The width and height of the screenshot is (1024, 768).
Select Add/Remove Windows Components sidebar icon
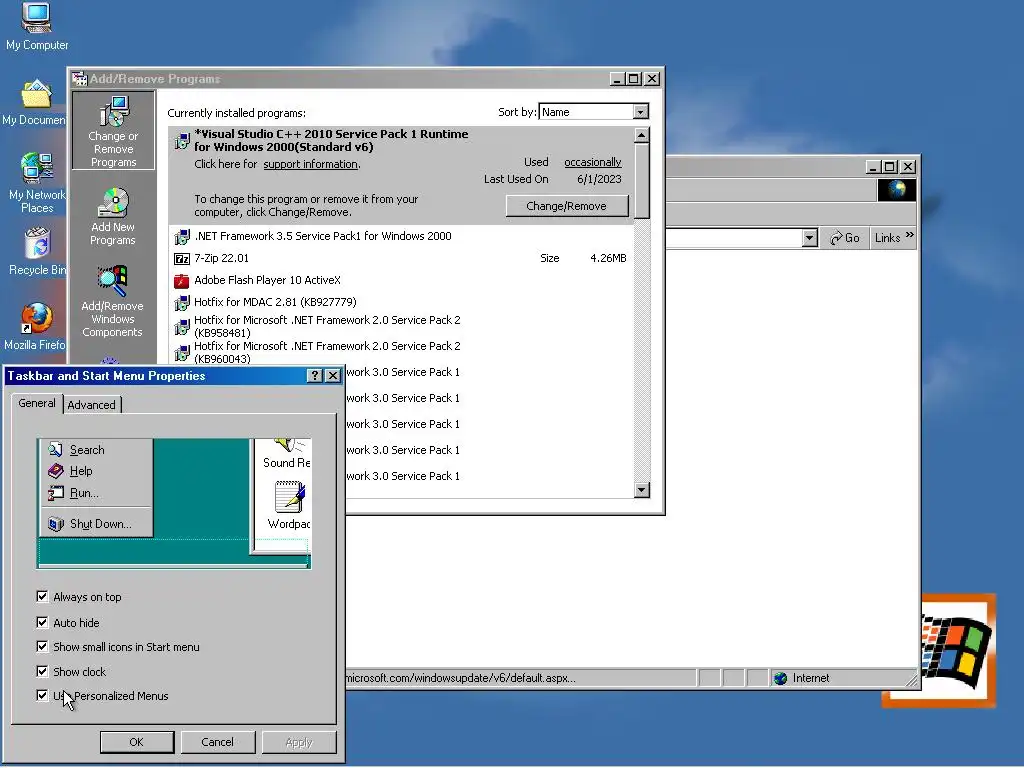click(x=112, y=301)
